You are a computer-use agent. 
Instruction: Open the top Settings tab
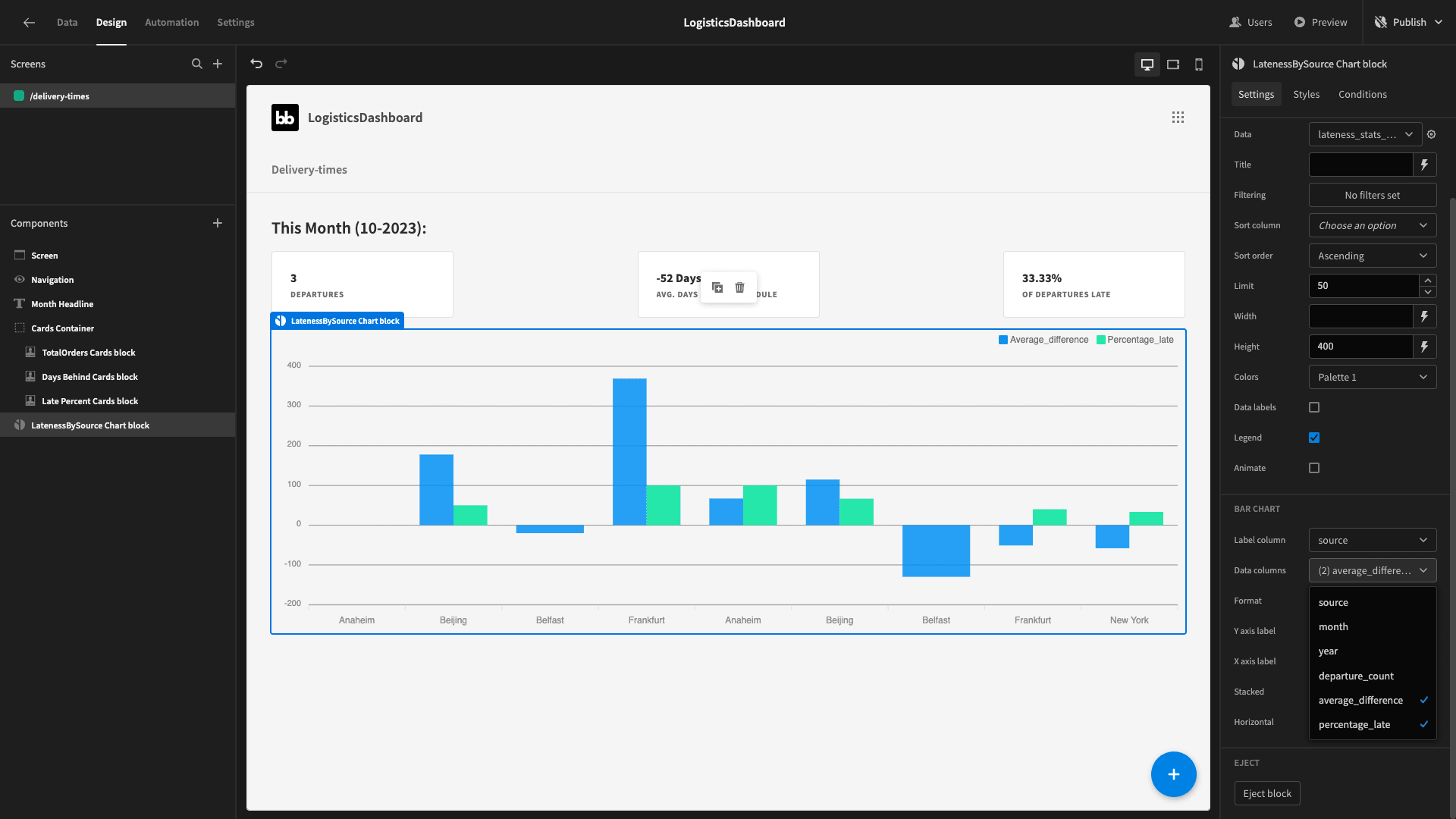236,23
